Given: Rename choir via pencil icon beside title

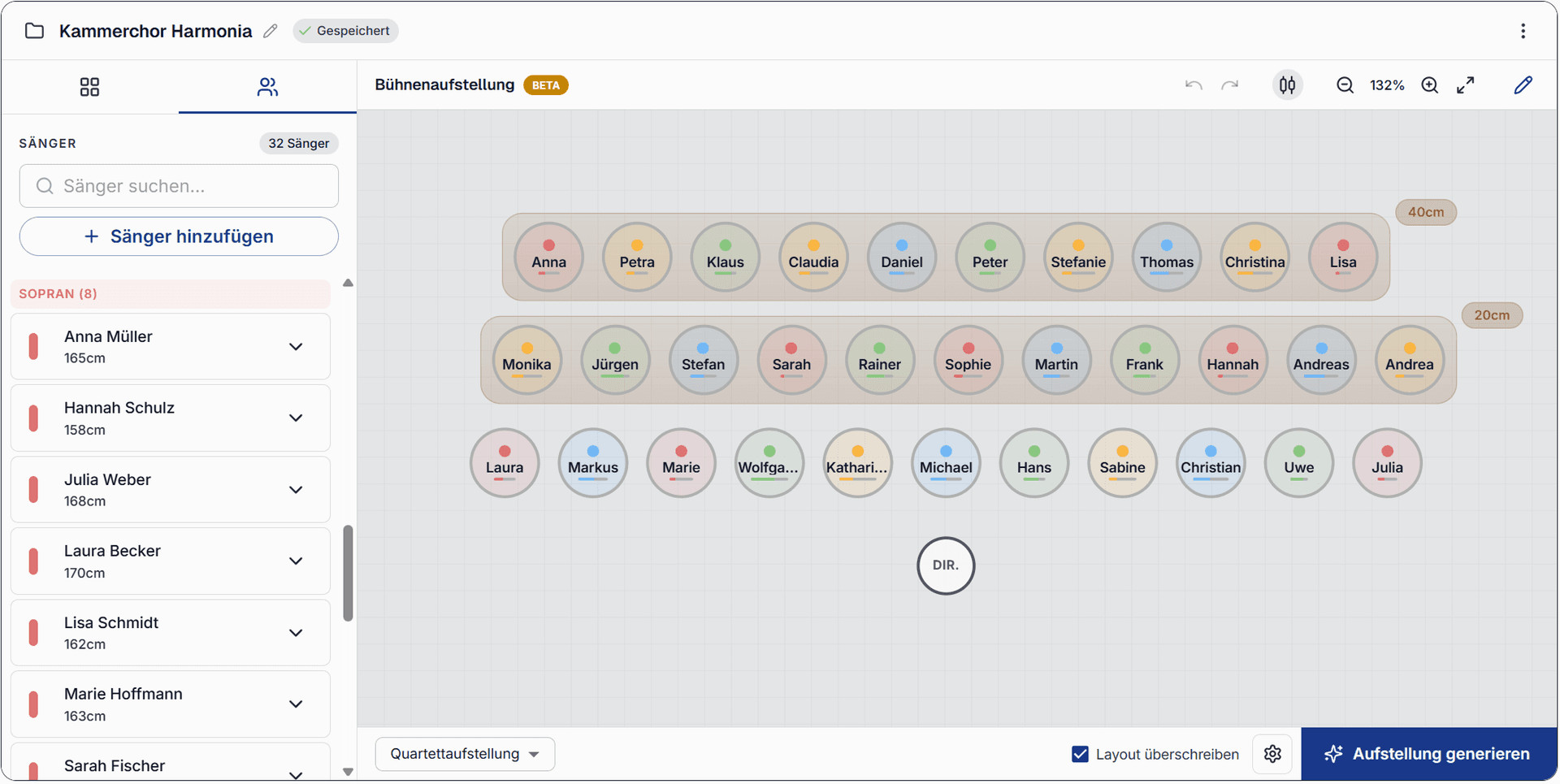Looking at the screenshot, I should 271,31.
